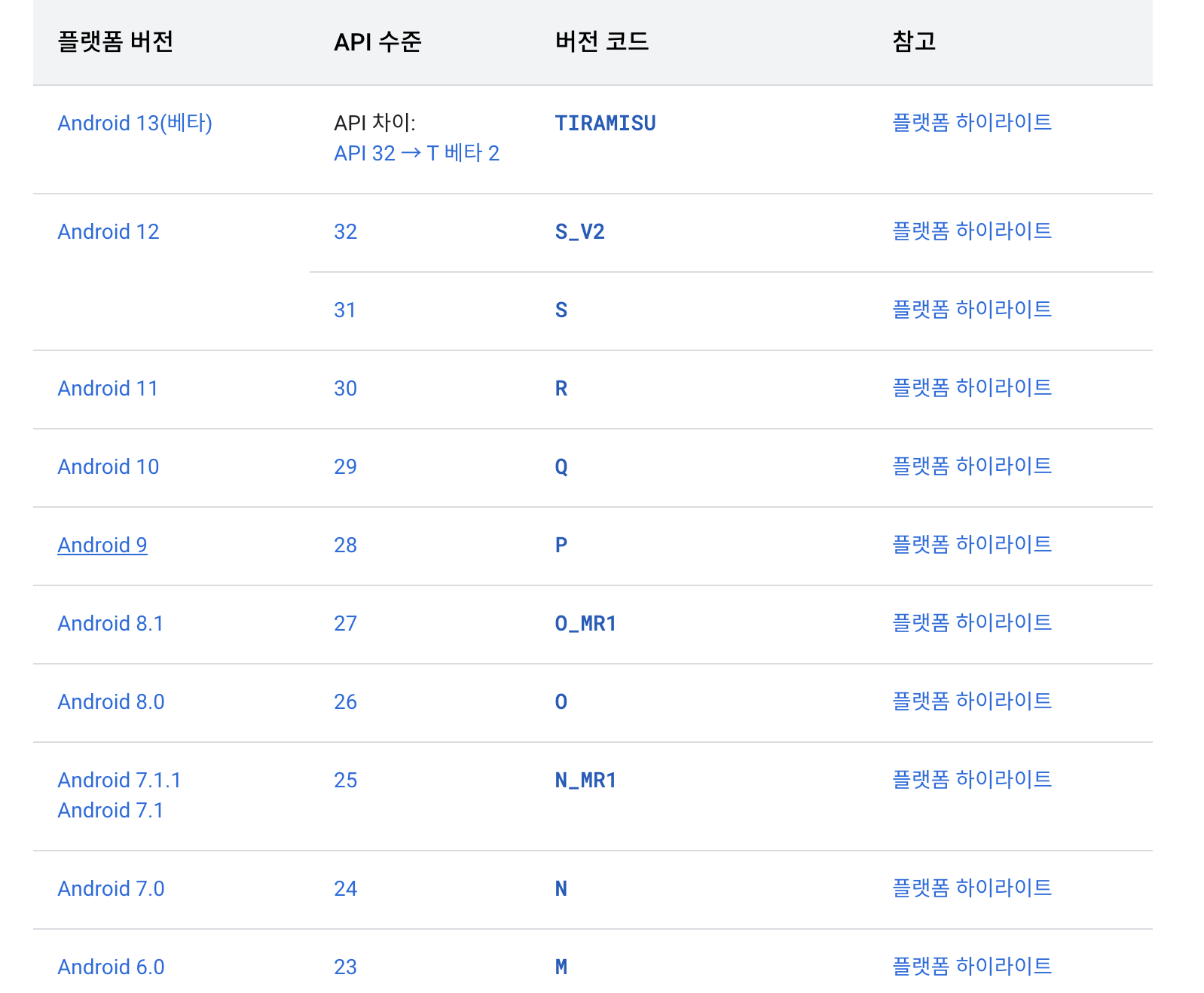Open 플랫폼 하이라이트 for Android 11
This screenshot has height=993, width=1204.
click(972, 387)
